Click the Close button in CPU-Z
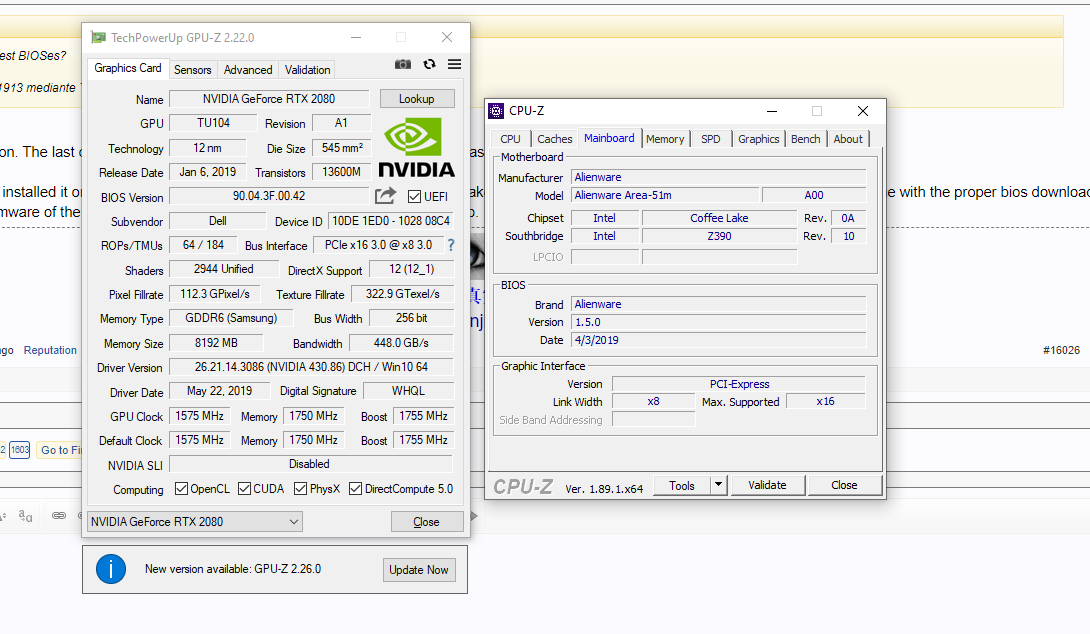This screenshot has height=634, width=1090. coord(845,485)
